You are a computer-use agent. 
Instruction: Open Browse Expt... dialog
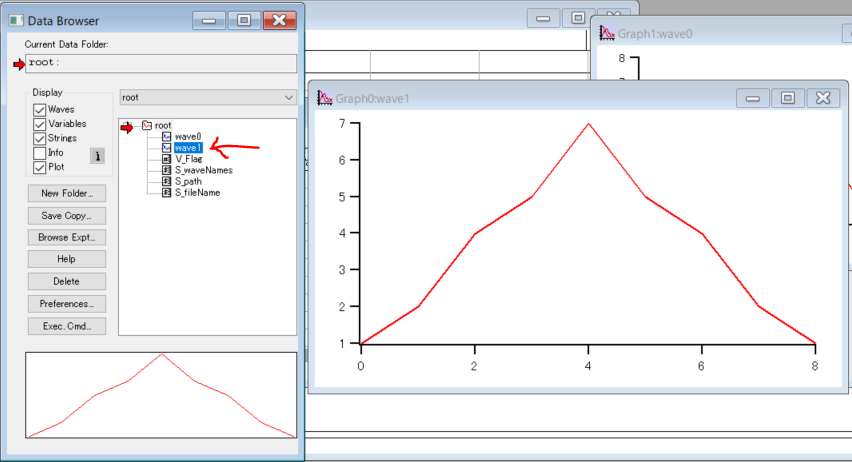[x=67, y=237]
